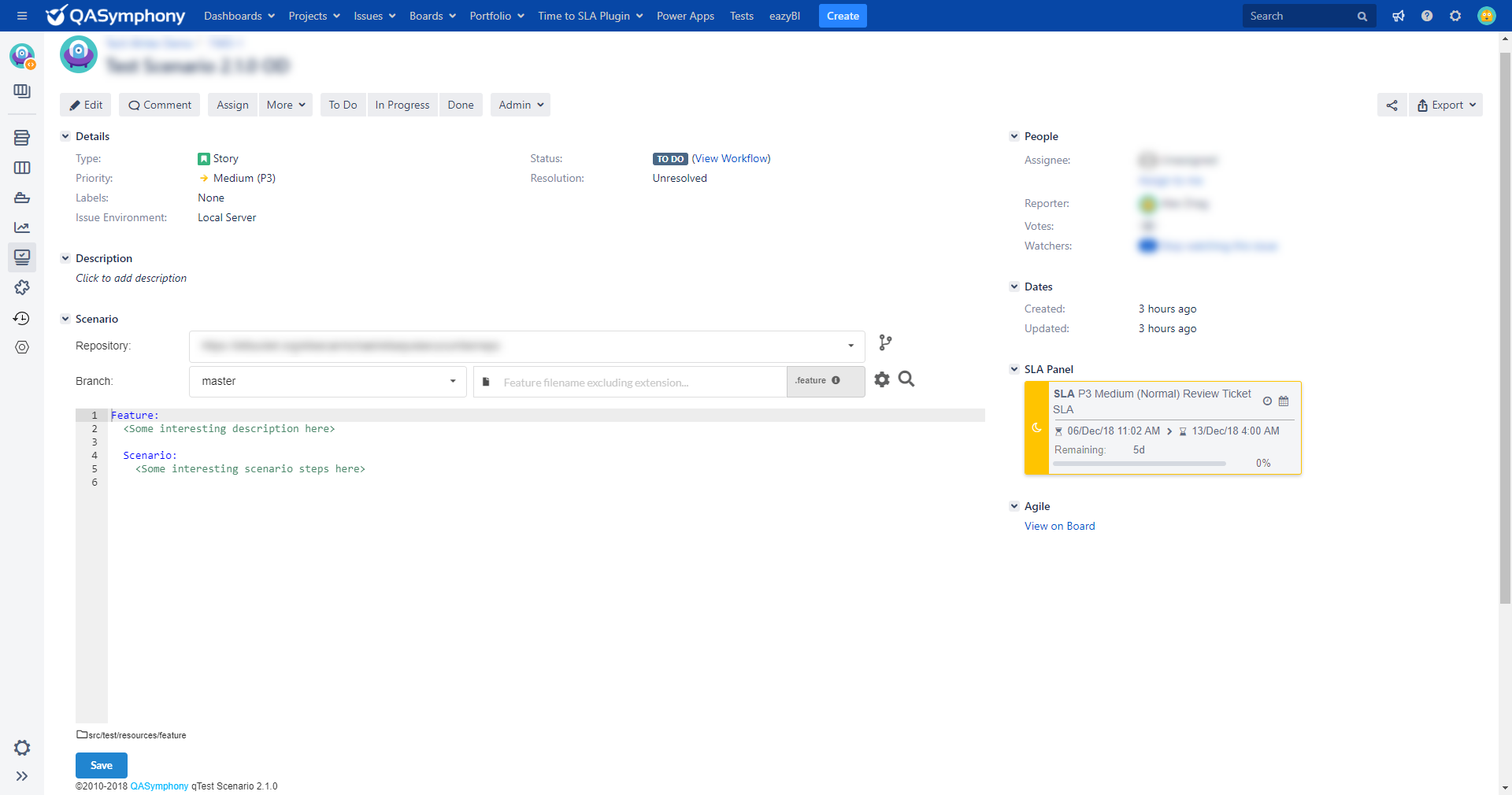Viewport: 1512px width, 795px height.
Task: Open the Branch dropdown showing master
Action: [x=328, y=382]
